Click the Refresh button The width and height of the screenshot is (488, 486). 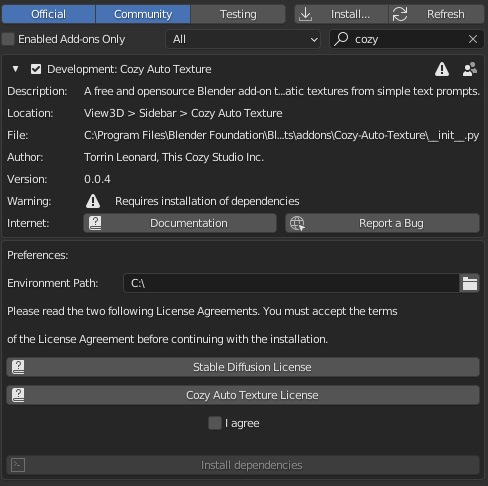[x=436, y=14]
